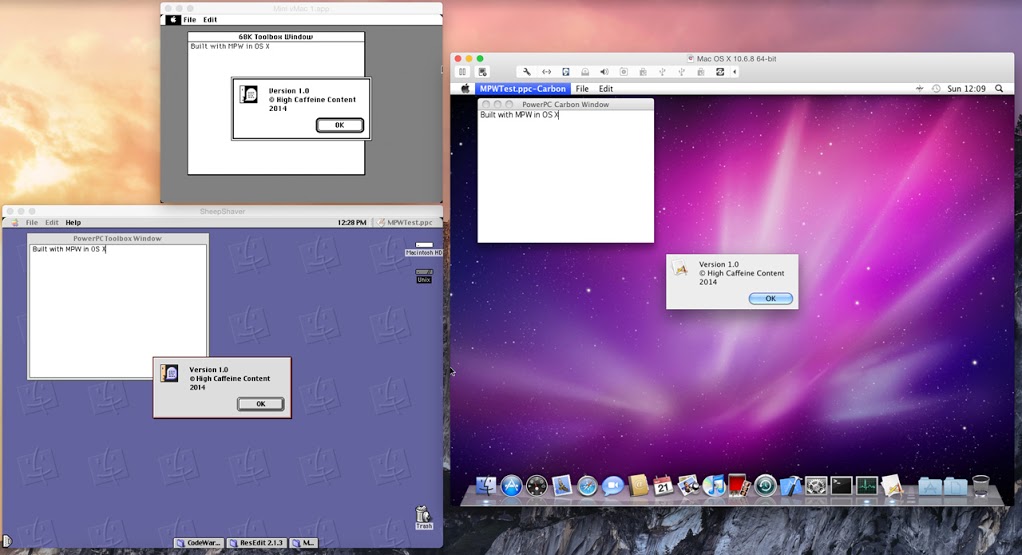Click the Sun 12:09 clock in guest menu bar
Screen dimensions: 1022x555
coord(967,89)
